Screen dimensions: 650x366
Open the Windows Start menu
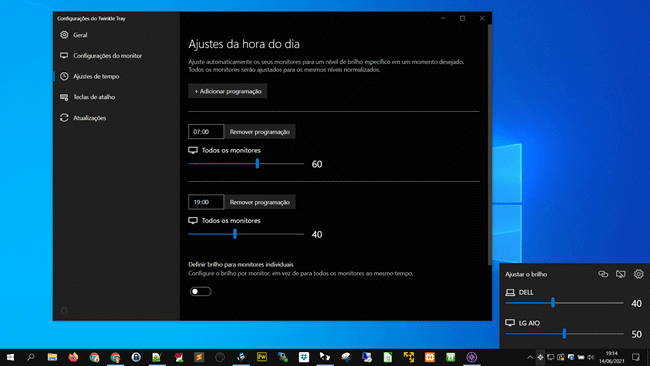coord(10,357)
